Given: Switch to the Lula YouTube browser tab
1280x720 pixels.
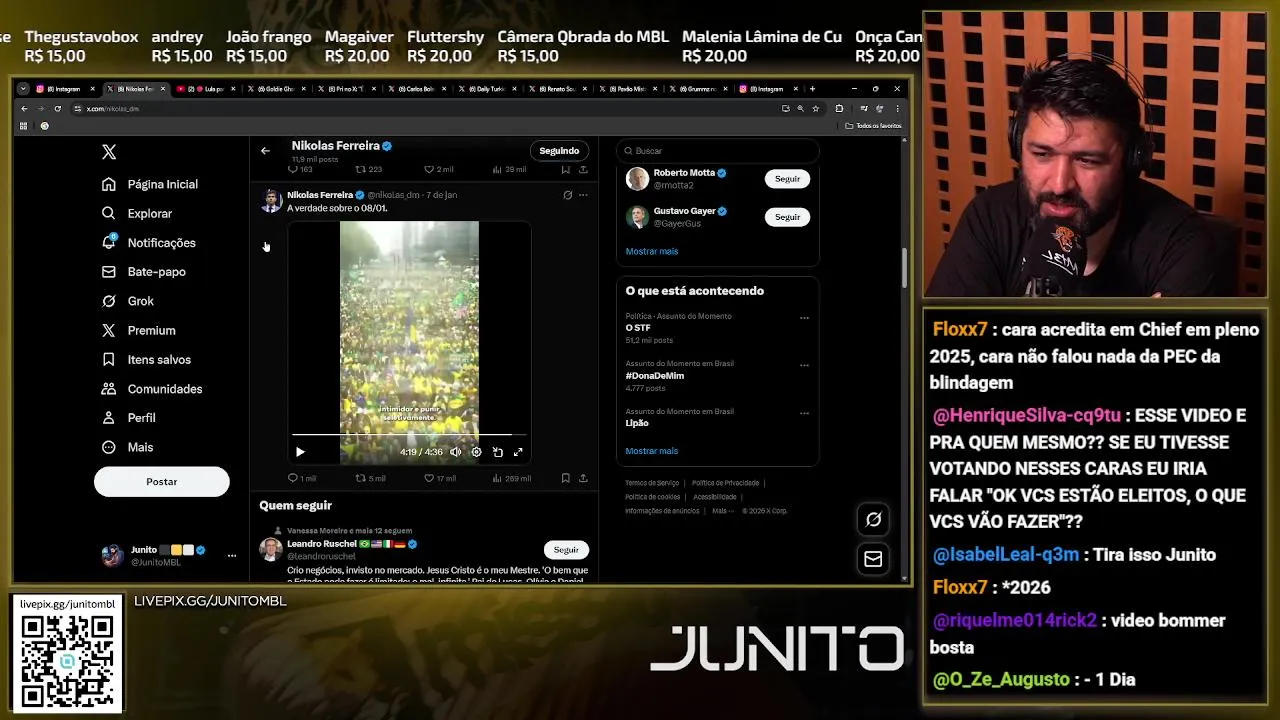Looking at the screenshot, I should tap(205, 89).
